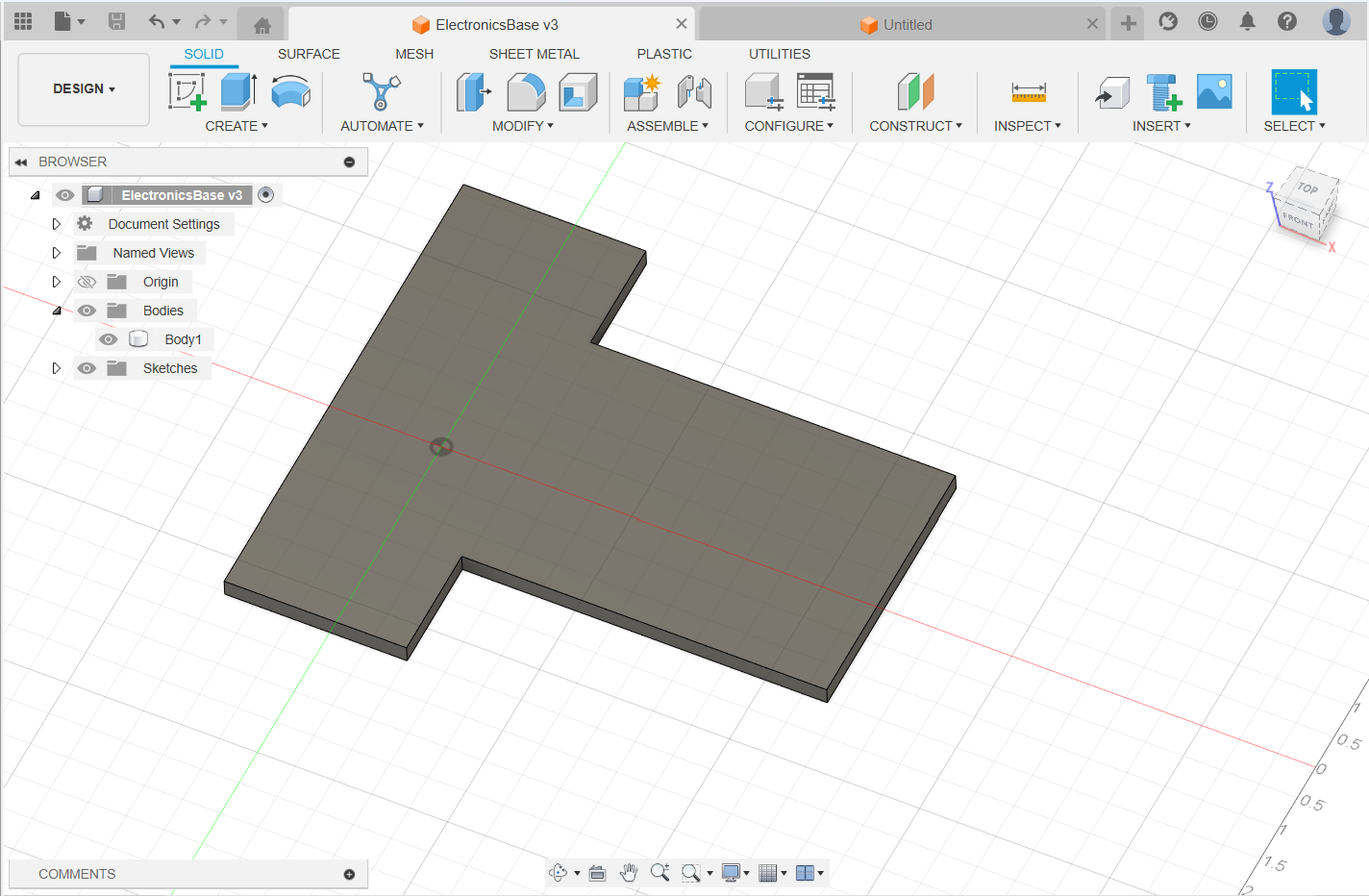Open the user profile avatar

tap(1336, 21)
